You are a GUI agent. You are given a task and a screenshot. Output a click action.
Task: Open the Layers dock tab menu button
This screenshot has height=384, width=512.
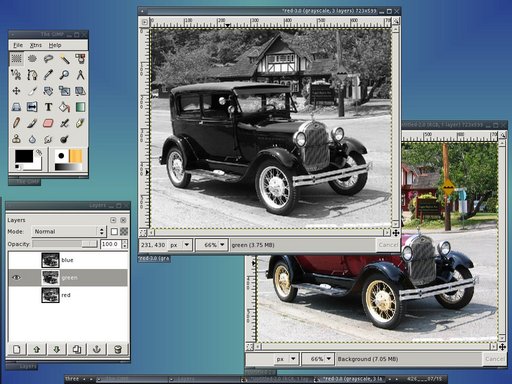coord(113,220)
